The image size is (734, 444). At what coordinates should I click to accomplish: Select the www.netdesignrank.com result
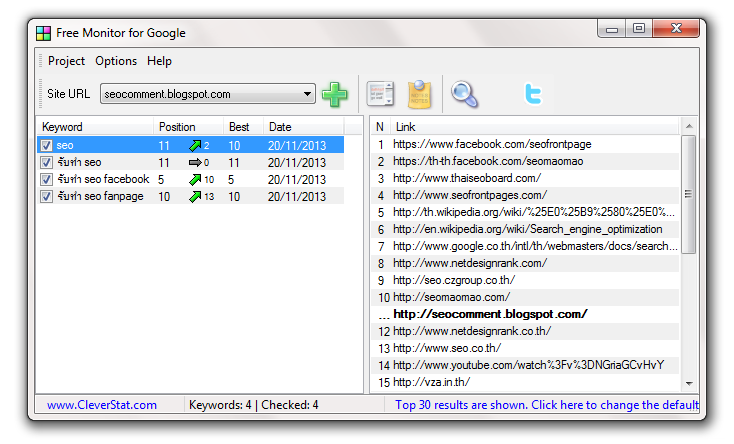click(470, 263)
